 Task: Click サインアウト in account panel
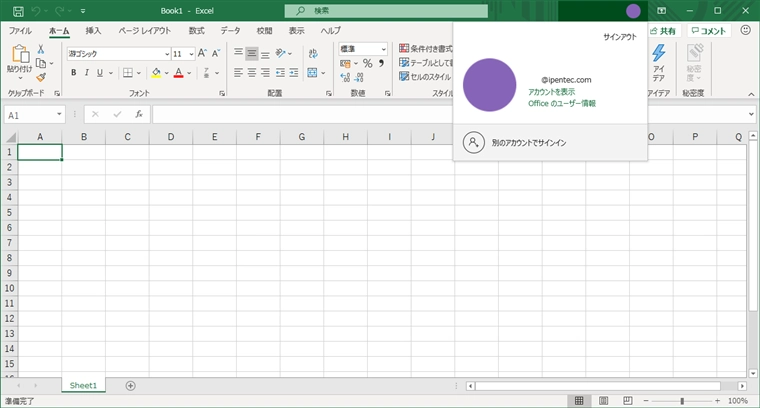point(619,37)
